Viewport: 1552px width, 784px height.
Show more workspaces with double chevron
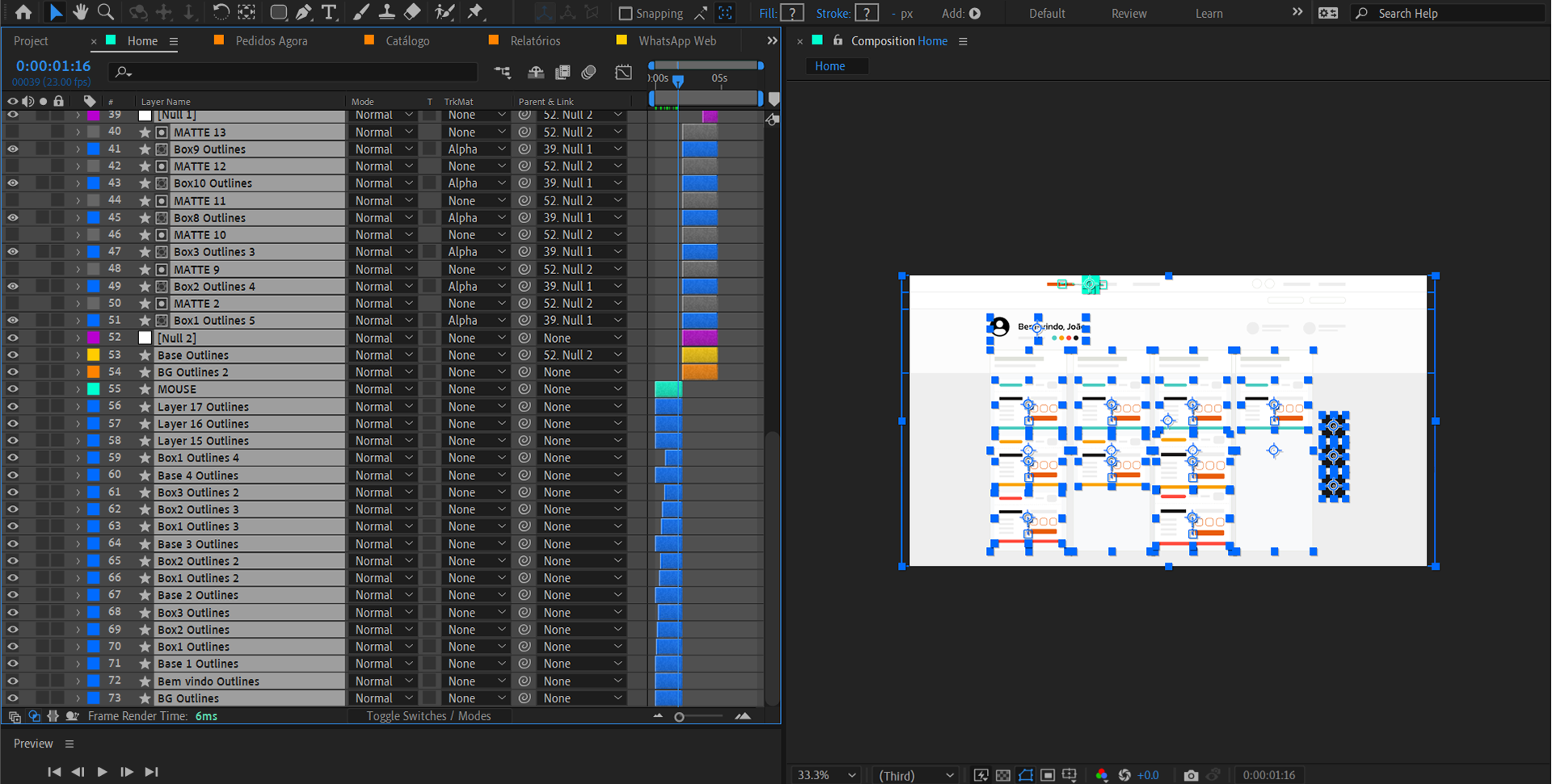click(1297, 12)
